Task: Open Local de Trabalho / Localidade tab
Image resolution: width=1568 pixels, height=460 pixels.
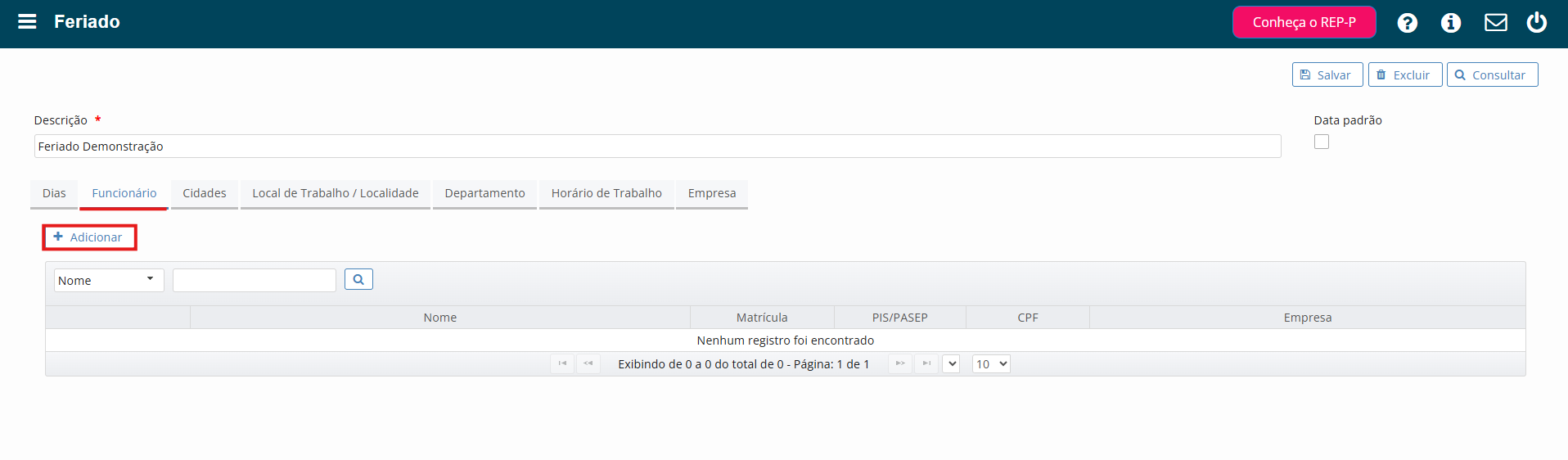Action: (x=336, y=193)
